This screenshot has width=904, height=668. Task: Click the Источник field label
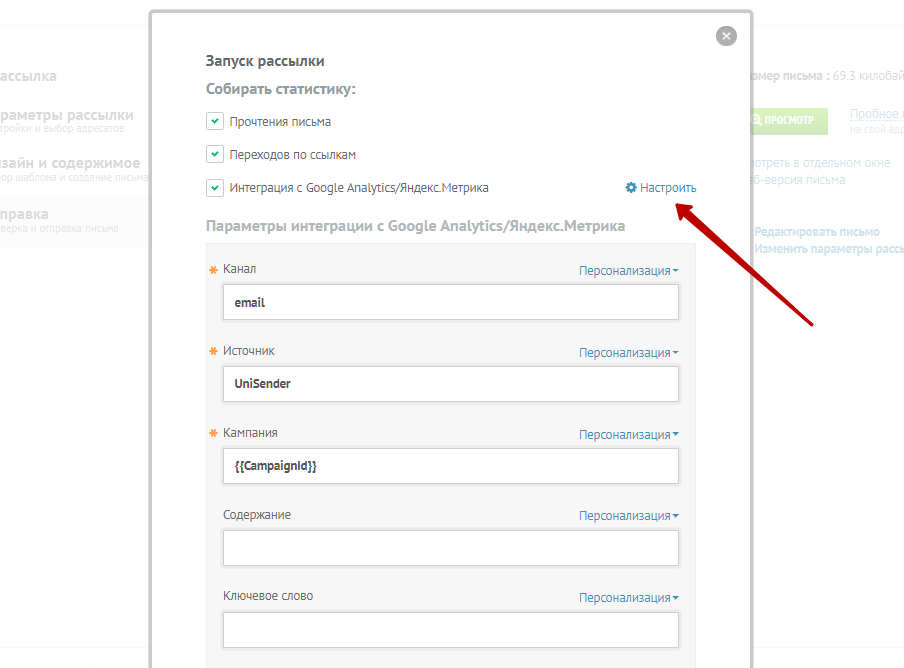(x=248, y=350)
